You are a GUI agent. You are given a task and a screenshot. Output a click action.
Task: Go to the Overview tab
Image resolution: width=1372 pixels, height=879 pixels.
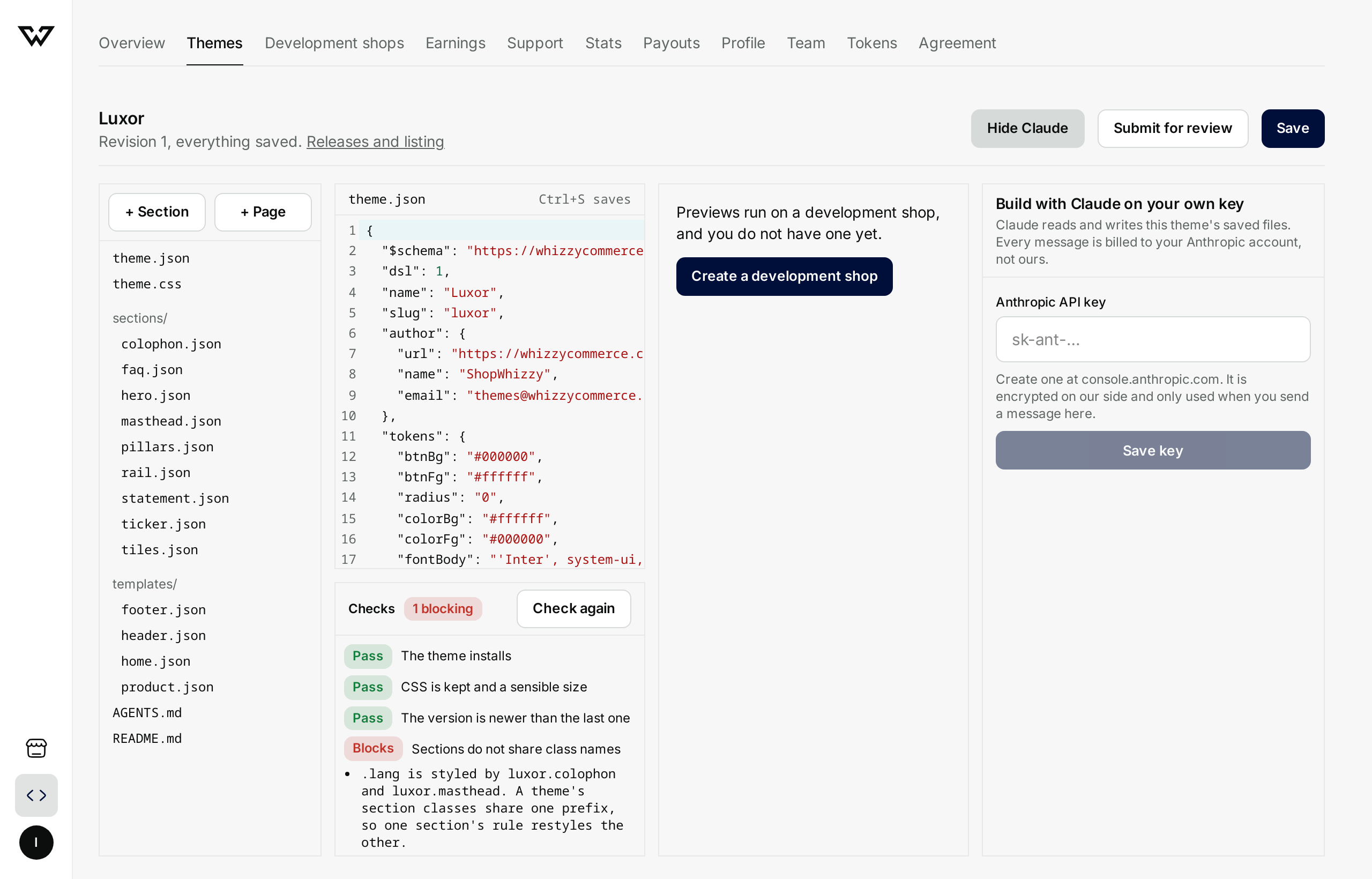(132, 43)
